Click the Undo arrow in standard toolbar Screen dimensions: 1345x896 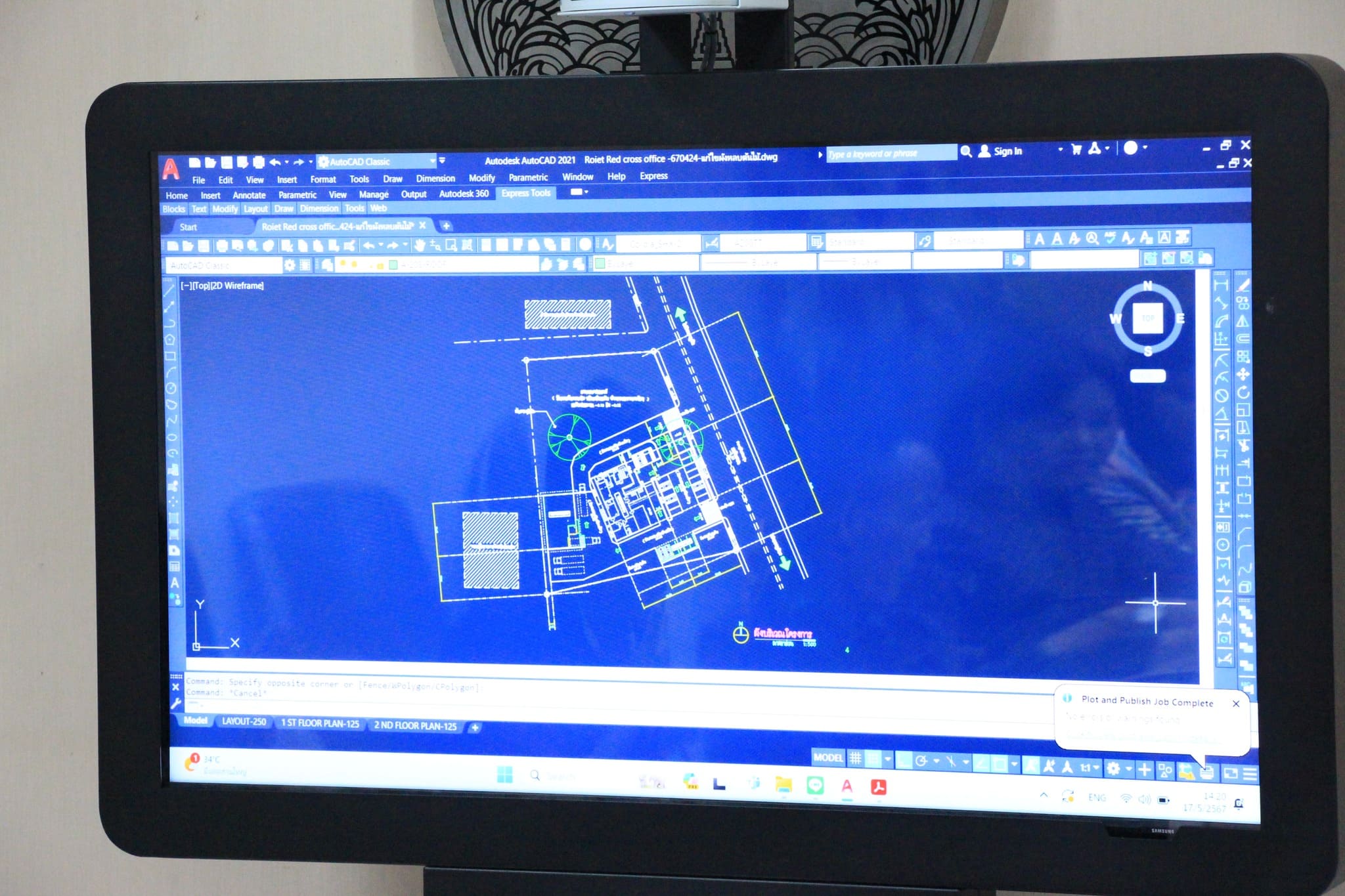(370, 245)
